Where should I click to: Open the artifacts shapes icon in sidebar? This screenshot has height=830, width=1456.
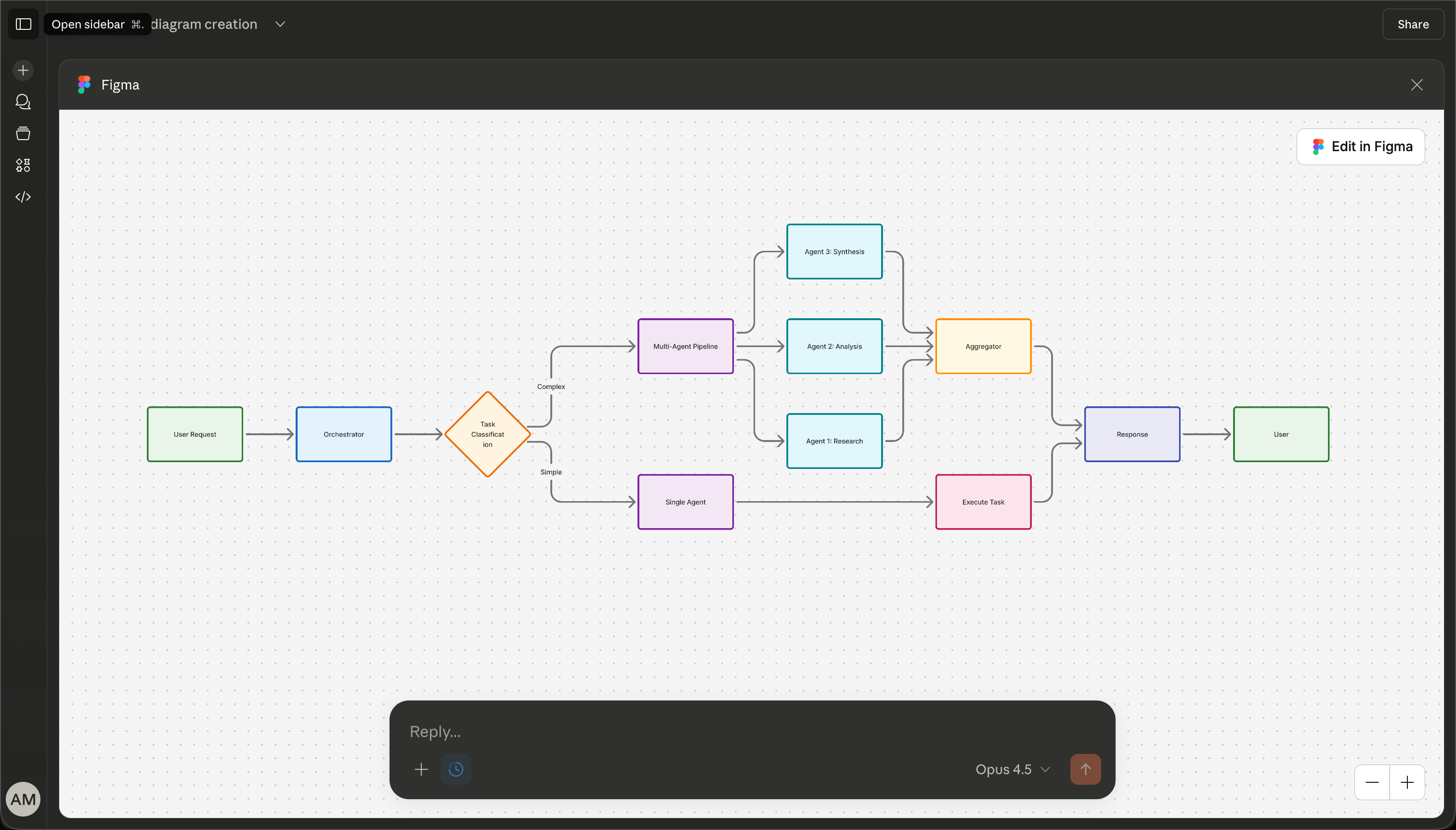(x=23, y=165)
